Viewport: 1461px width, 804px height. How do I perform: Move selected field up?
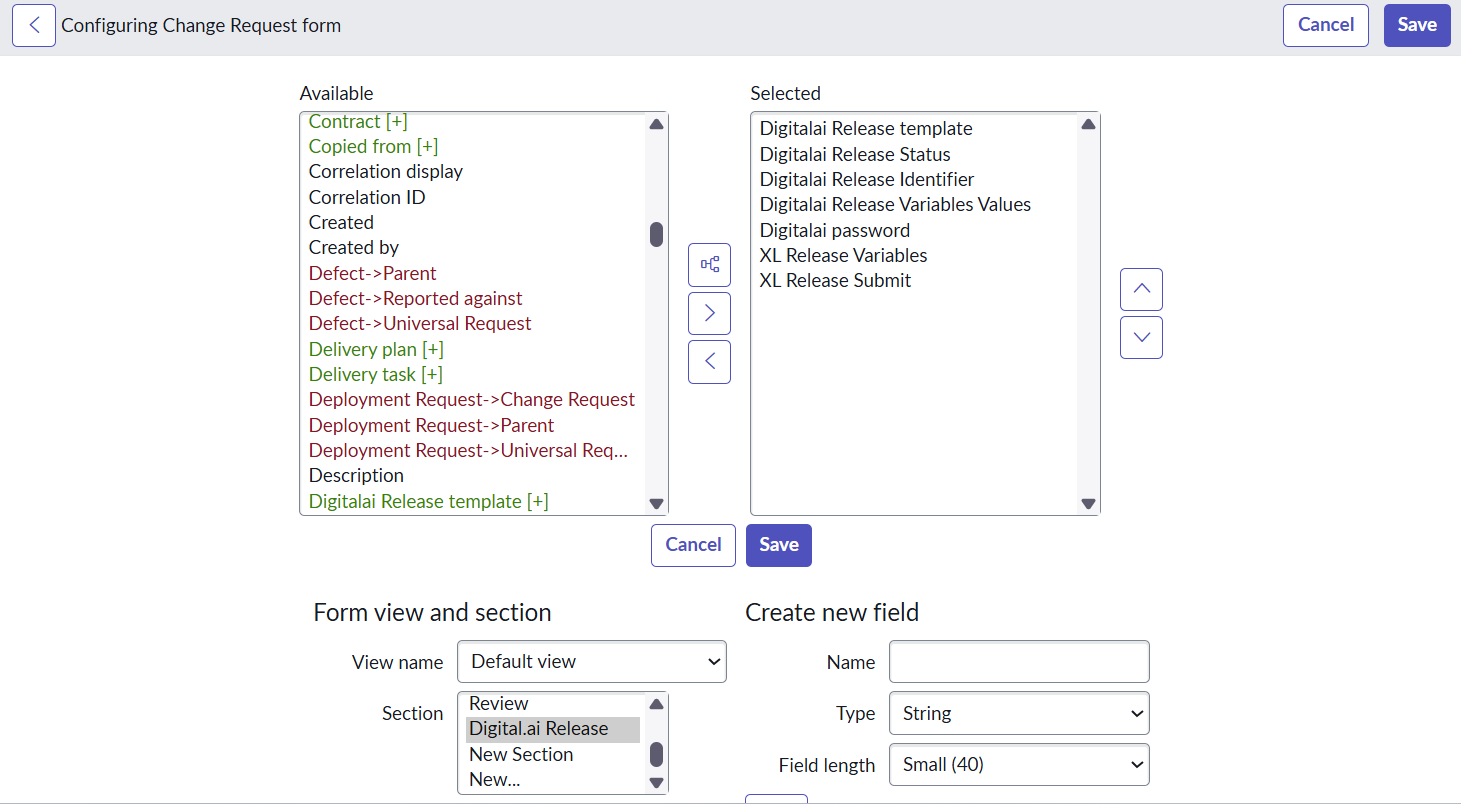click(x=1142, y=289)
